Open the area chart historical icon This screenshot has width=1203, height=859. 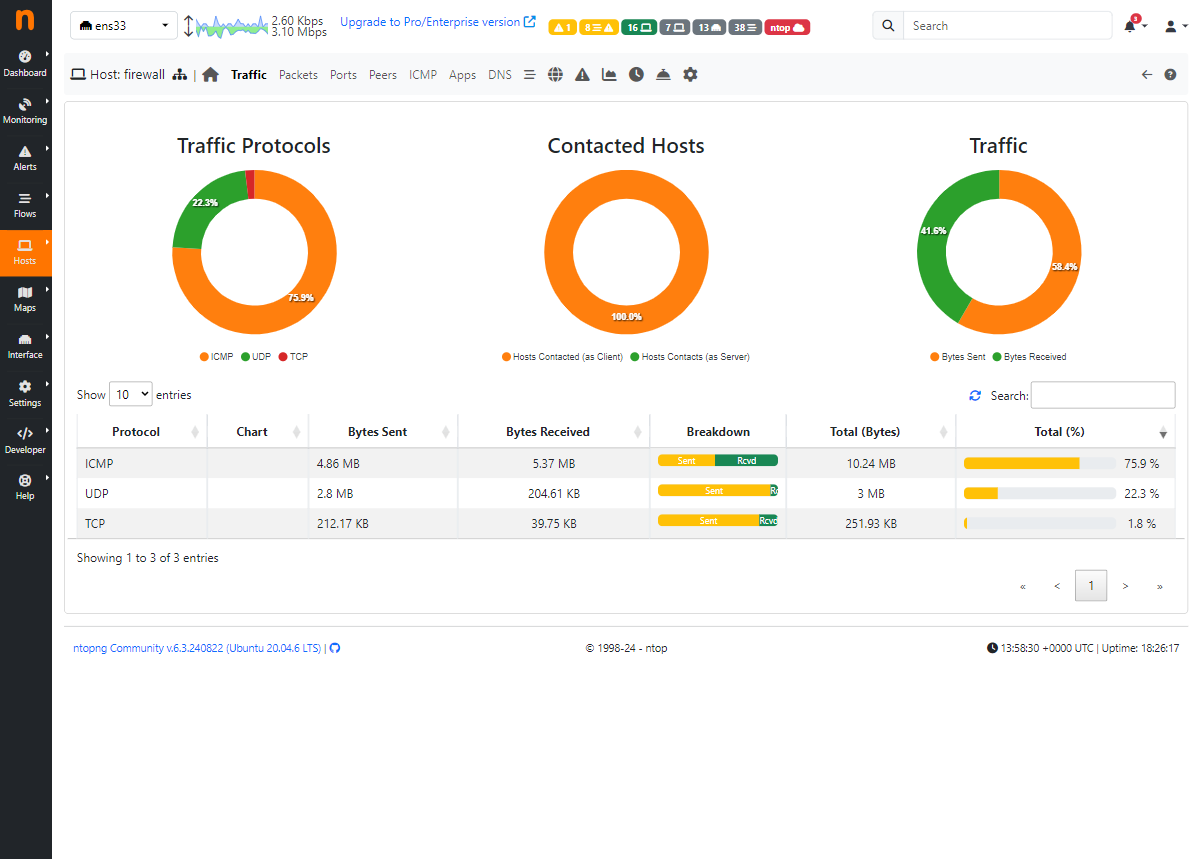coord(609,75)
